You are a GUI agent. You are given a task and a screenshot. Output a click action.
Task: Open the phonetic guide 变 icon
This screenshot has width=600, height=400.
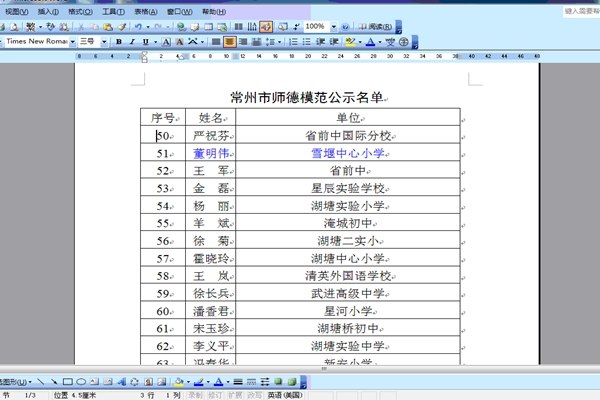390,42
